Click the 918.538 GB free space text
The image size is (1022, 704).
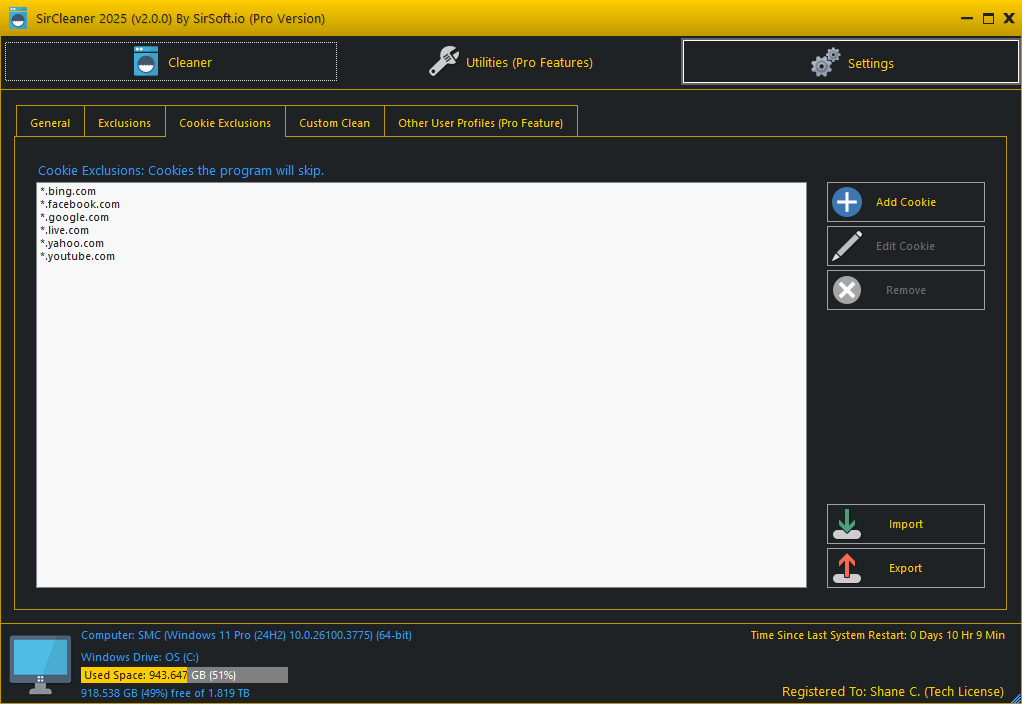pyautogui.click(x=165, y=693)
